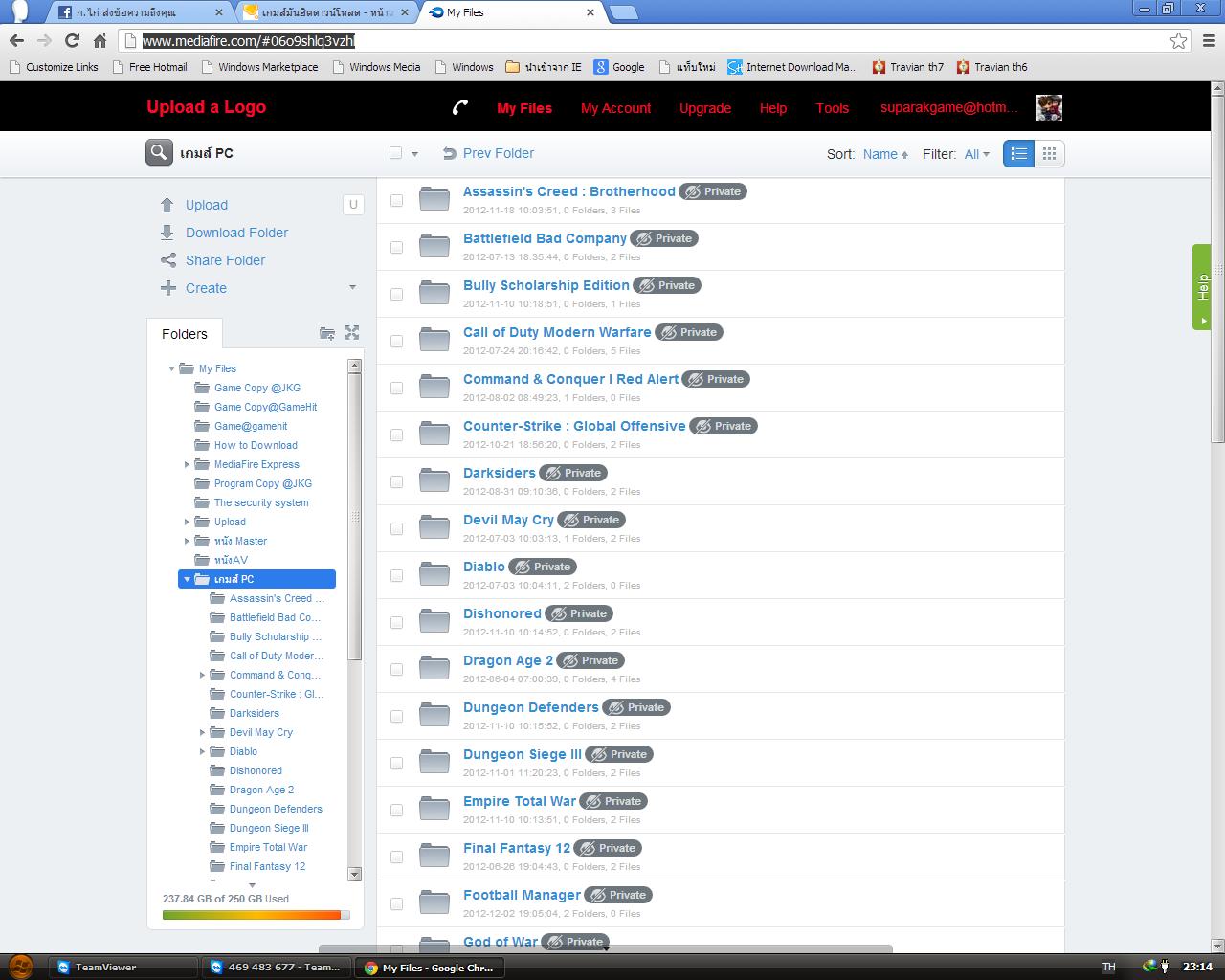The image size is (1225, 980).
Task: Check the Bully Scholarship Edition checkbox
Action: click(x=396, y=294)
